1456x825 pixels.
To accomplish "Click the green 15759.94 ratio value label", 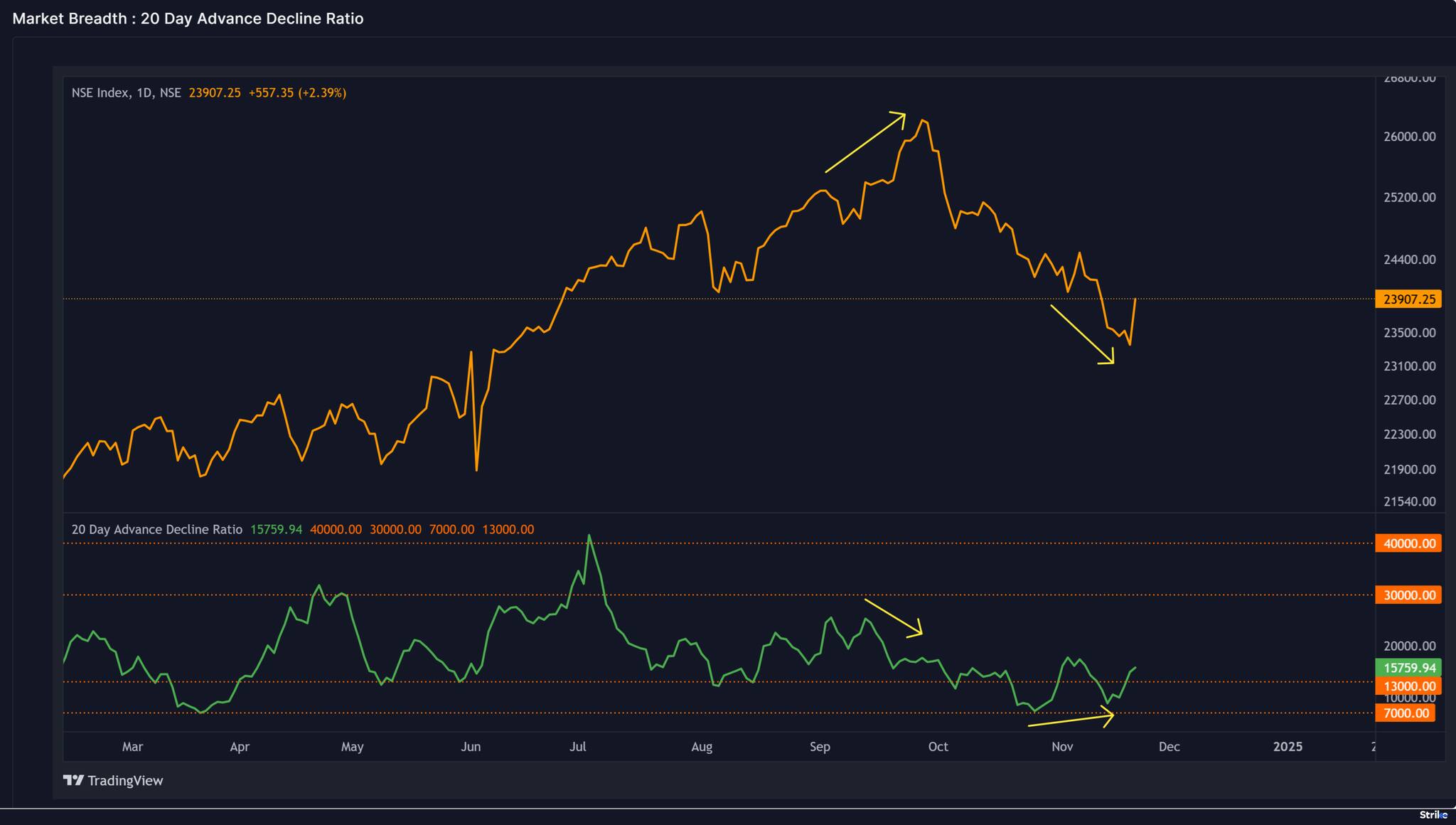I will pyautogui.click(x=1408, y=668).
